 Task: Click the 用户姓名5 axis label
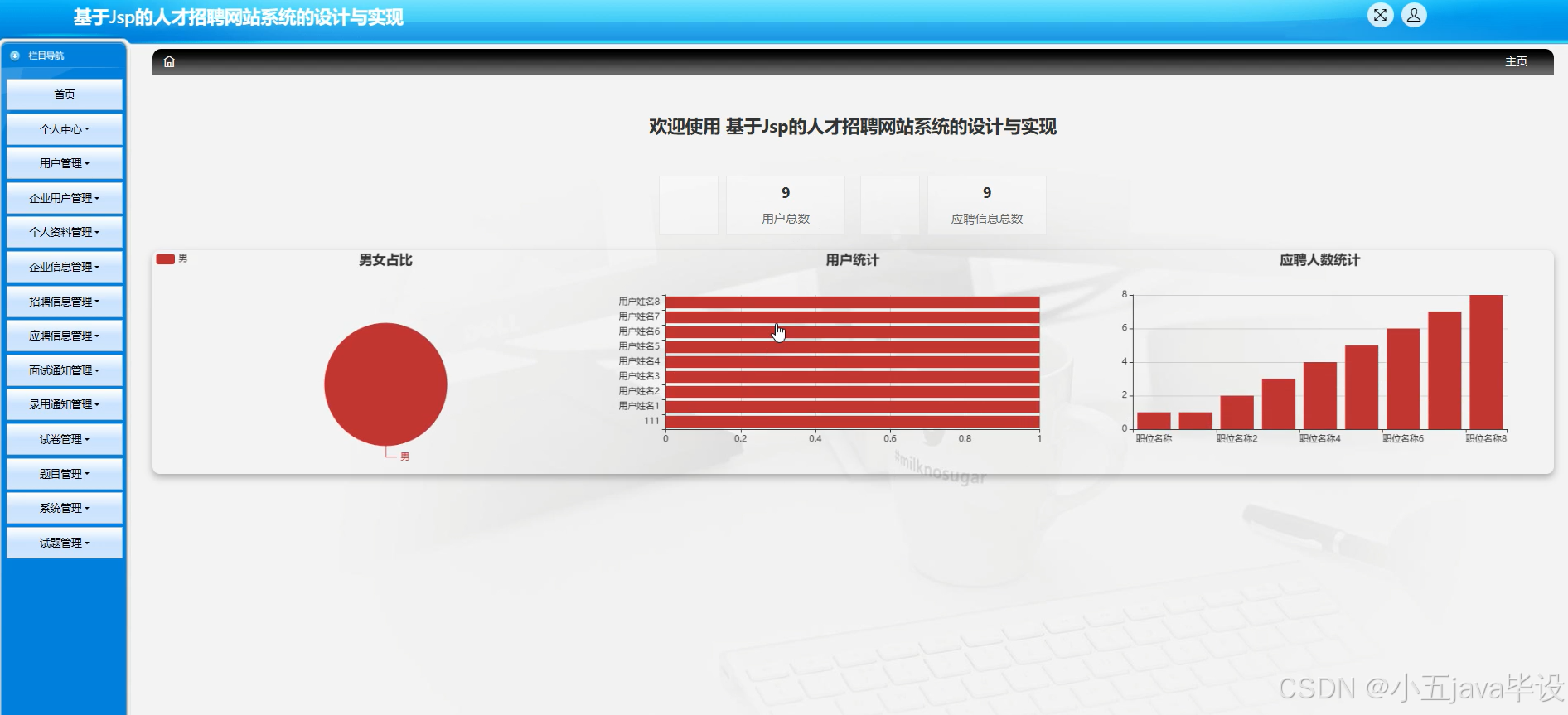(639, 346)
